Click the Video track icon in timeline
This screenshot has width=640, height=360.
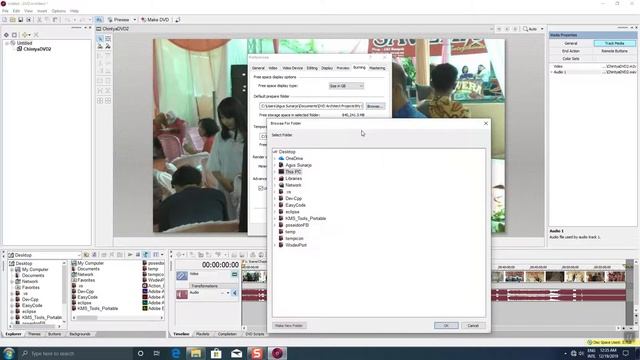(x=182, y=276)
